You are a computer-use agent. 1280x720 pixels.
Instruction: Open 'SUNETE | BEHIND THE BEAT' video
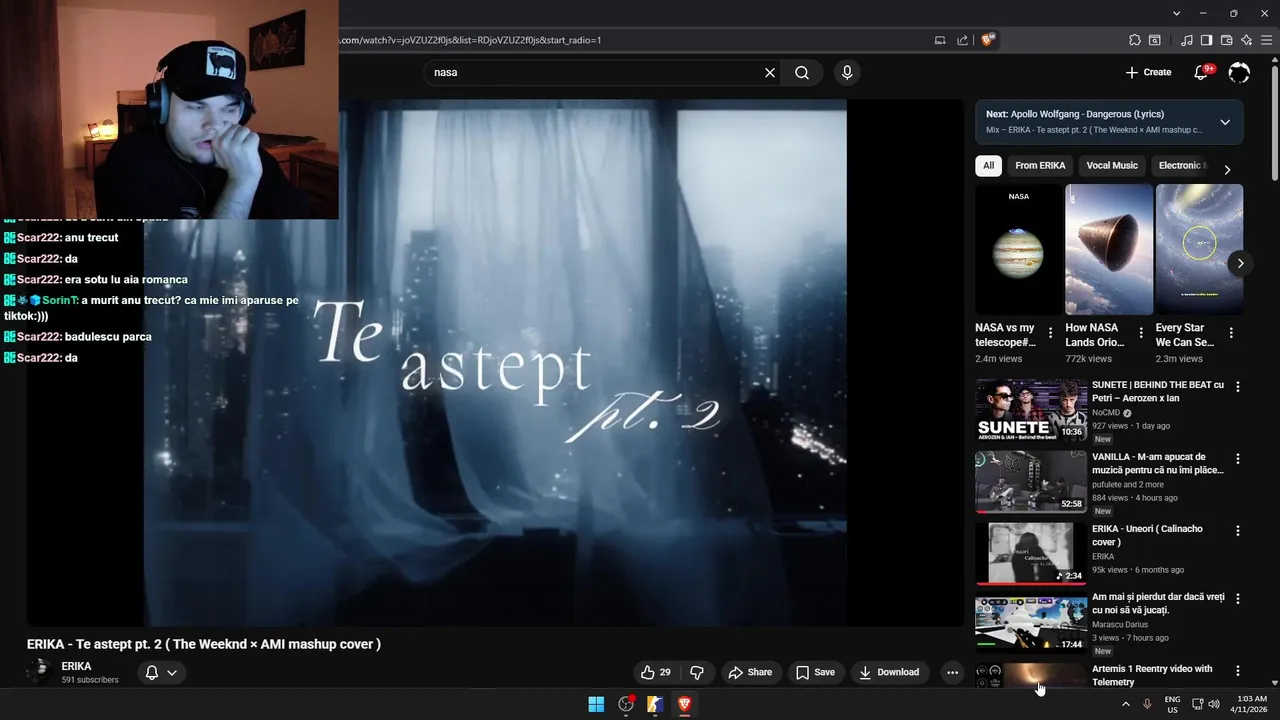[x=1031, y=410]
